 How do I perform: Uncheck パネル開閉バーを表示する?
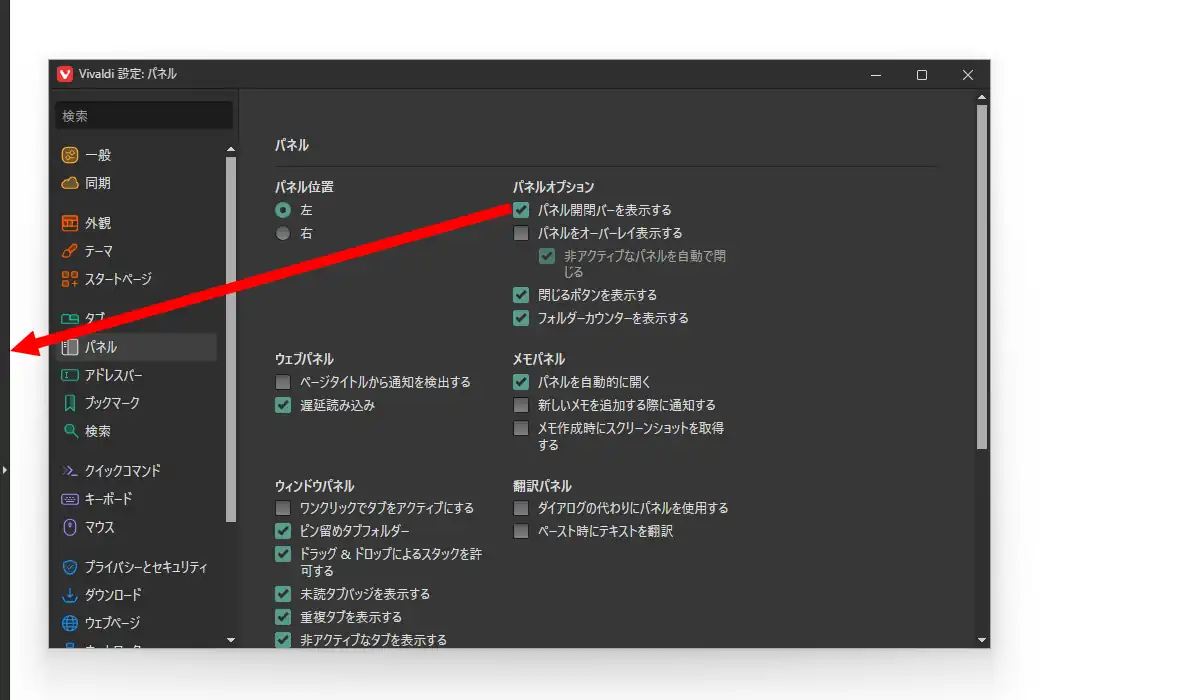pyautogui.click(x=521, y=210)
